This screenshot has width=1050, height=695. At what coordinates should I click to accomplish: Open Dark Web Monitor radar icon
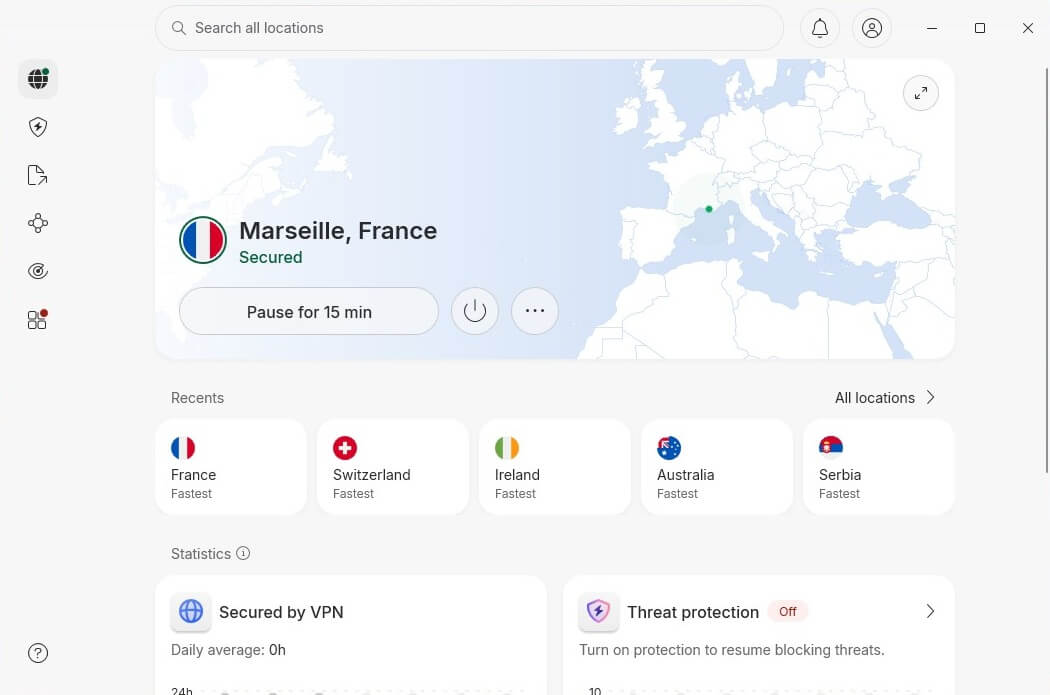[38, 271]
